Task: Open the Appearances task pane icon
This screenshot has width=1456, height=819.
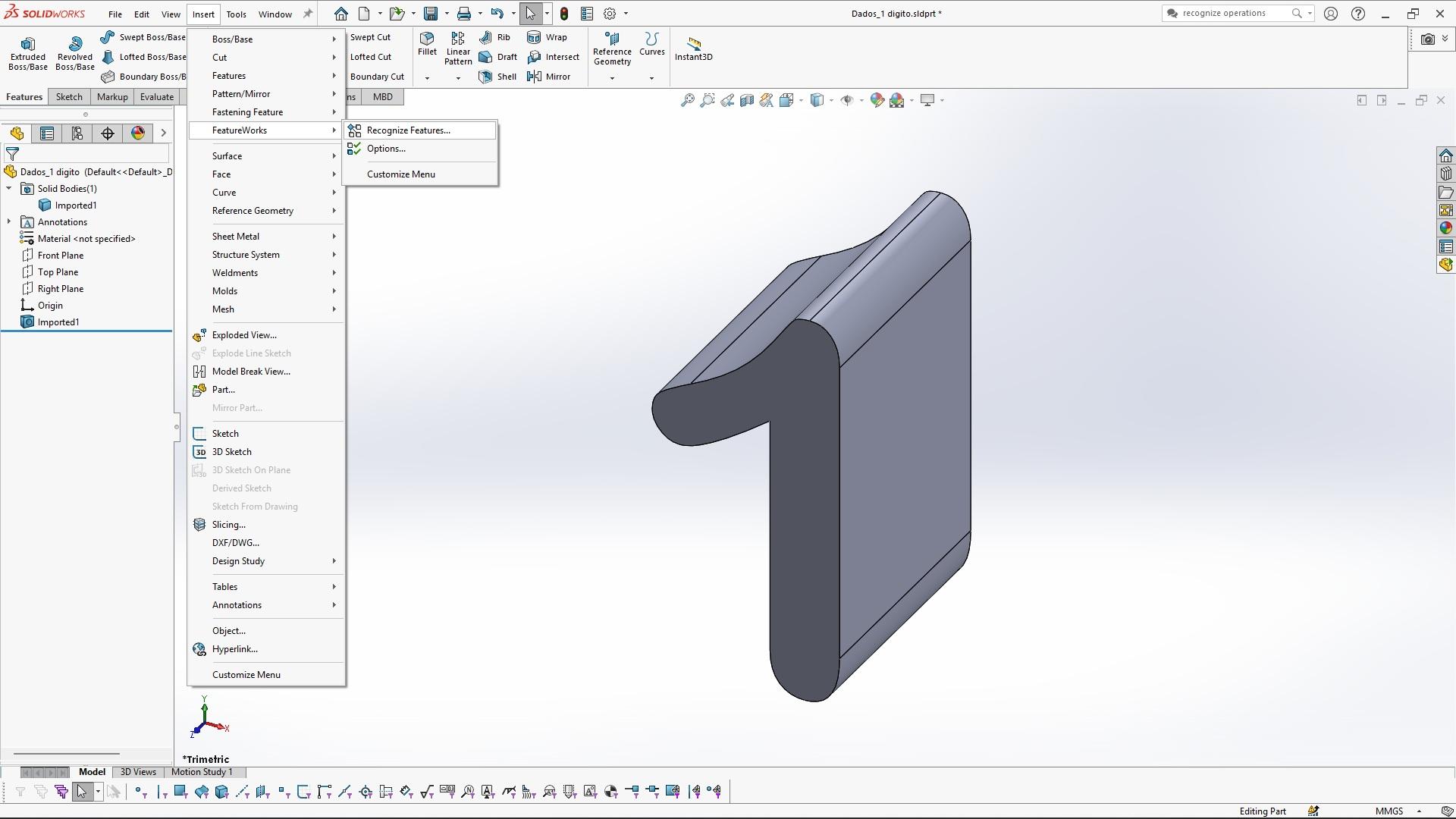Action: pos(1446,228)
